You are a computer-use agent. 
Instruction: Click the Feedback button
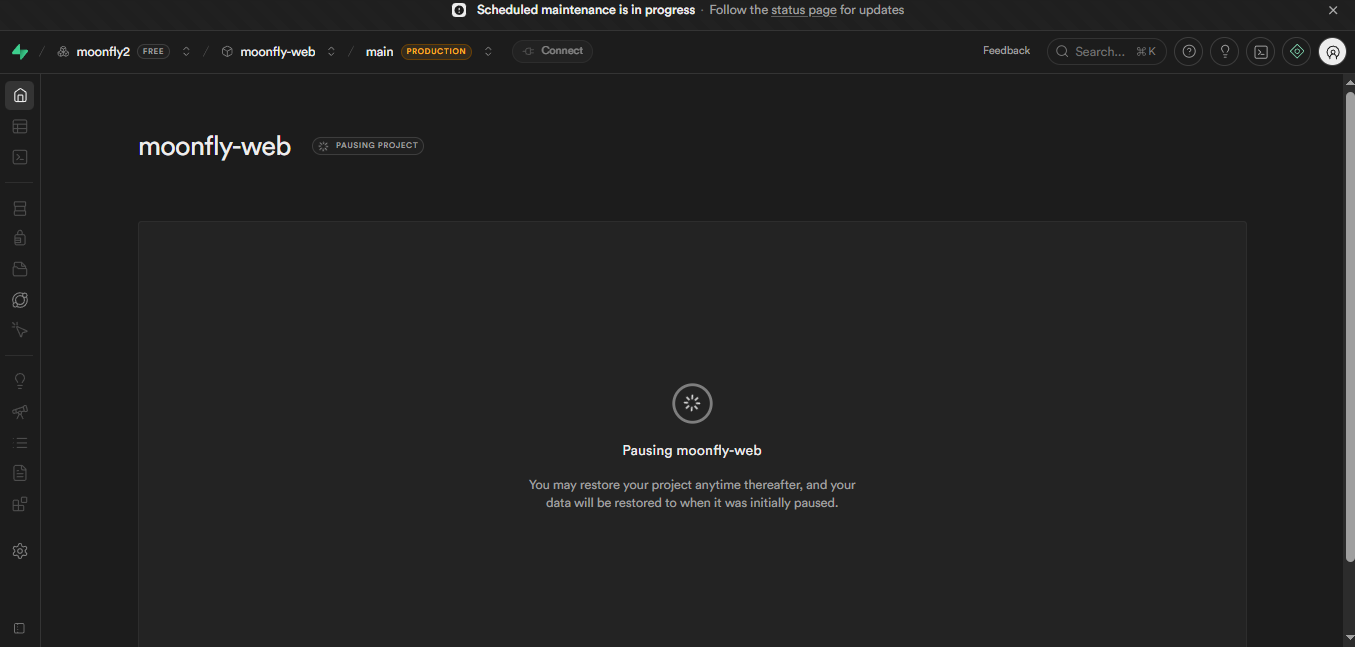tap(1006, 51)
